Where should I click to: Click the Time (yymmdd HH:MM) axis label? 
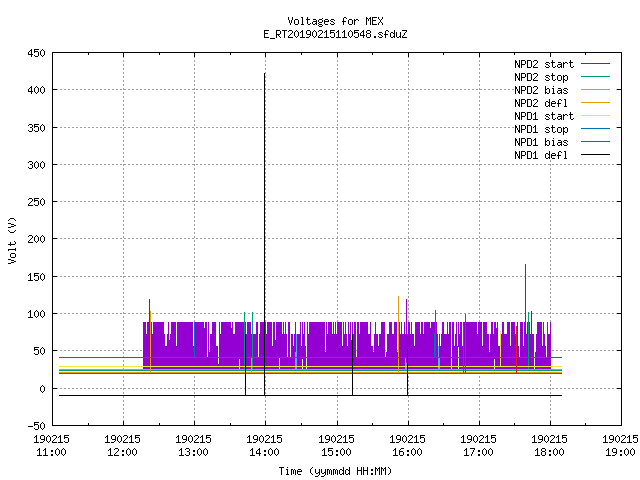336,471
